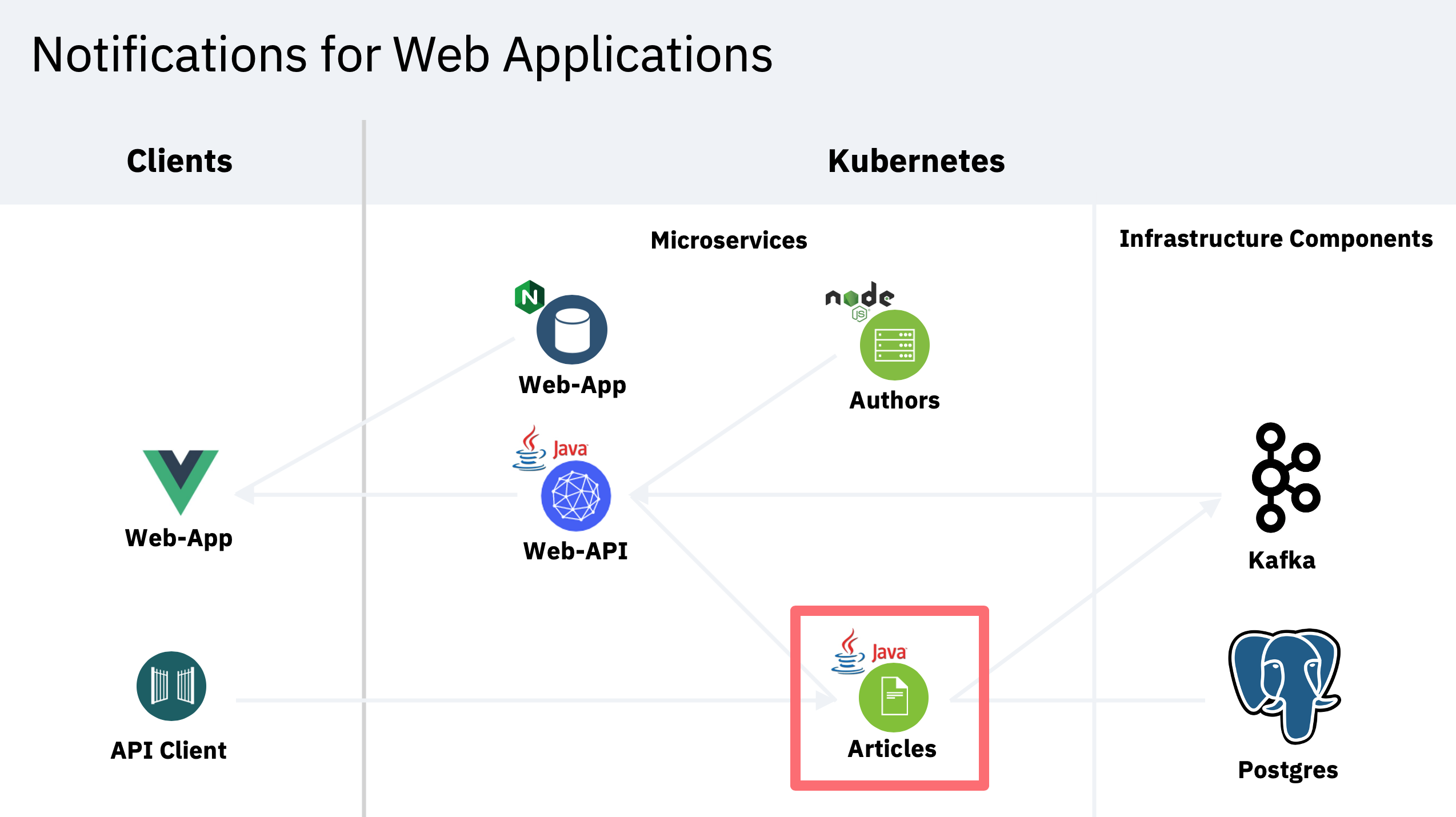Click the "Kafka" label
The height and width of the screenshot is (817, 1456).
(1282, 560)
